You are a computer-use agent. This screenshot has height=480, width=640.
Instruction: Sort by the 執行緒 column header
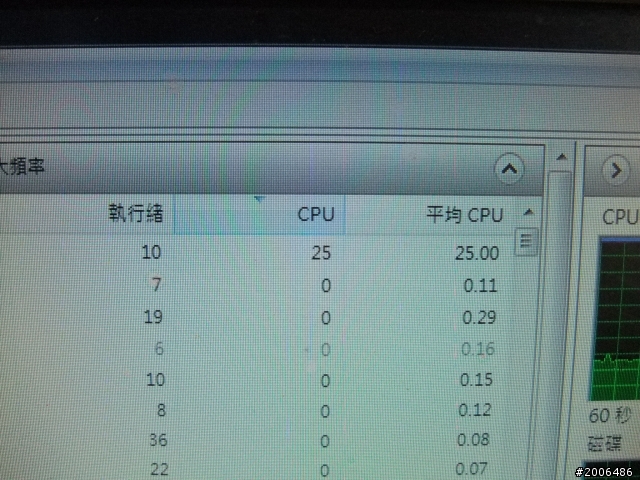(136, 213)
